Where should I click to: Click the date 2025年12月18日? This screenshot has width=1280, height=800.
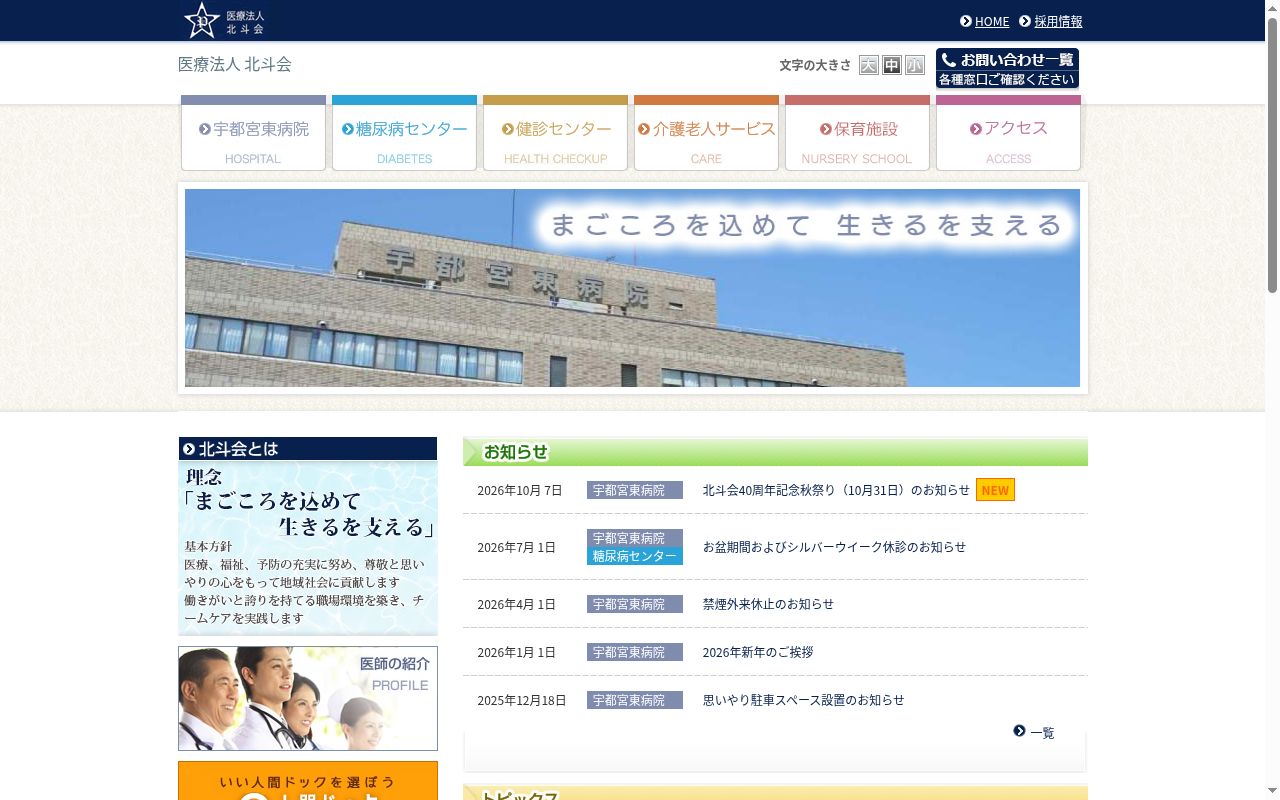pyautogui.click(x=522, y=700)
